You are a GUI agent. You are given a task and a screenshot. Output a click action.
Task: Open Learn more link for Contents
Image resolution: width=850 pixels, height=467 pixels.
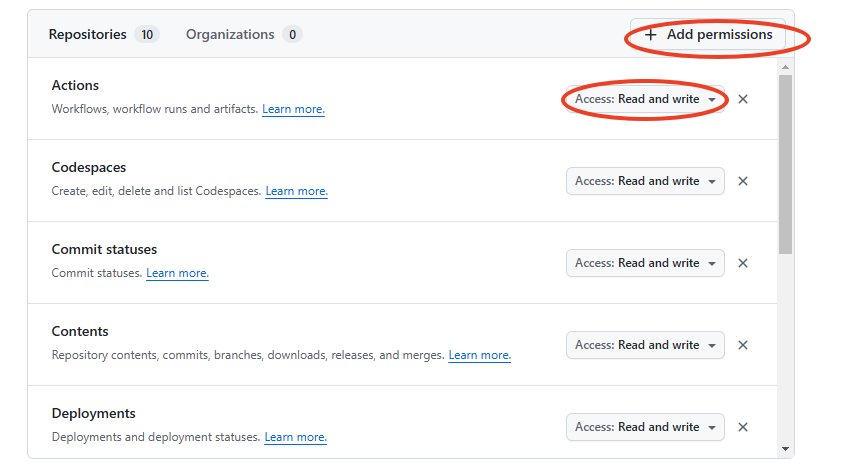[479, 355]
